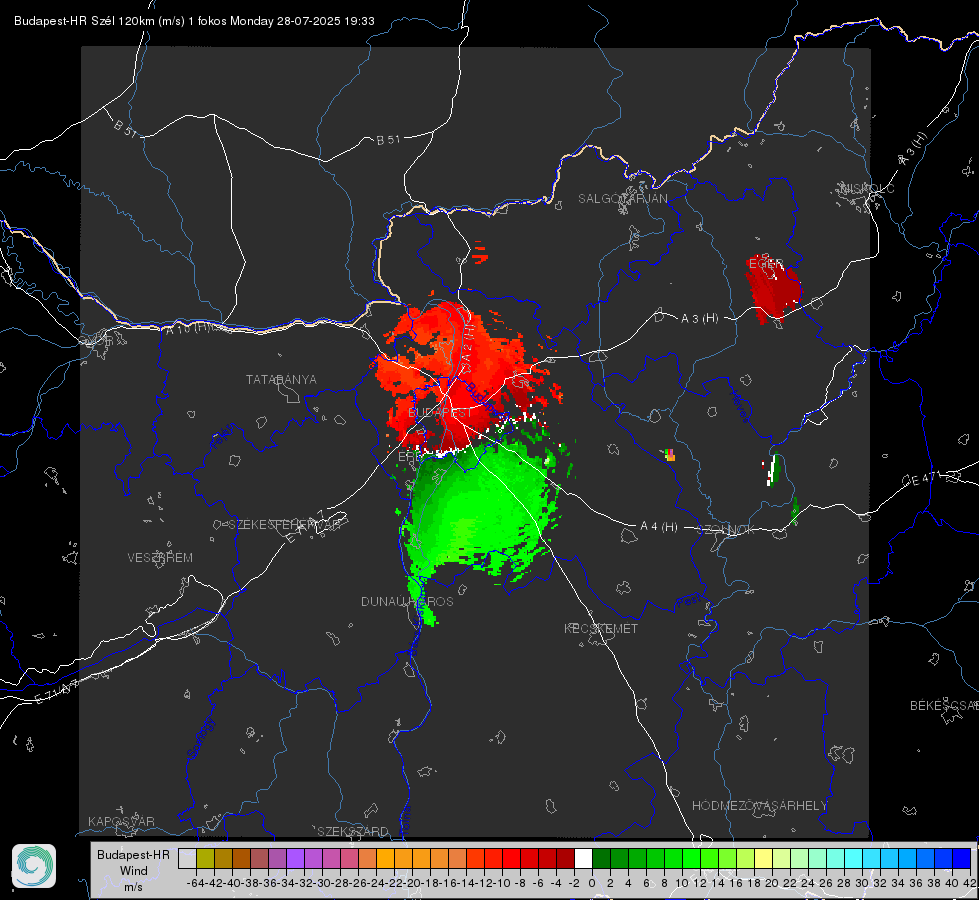The image size is (979, 900).
Task: Click the legend value 10
Action: pos(682,883)
